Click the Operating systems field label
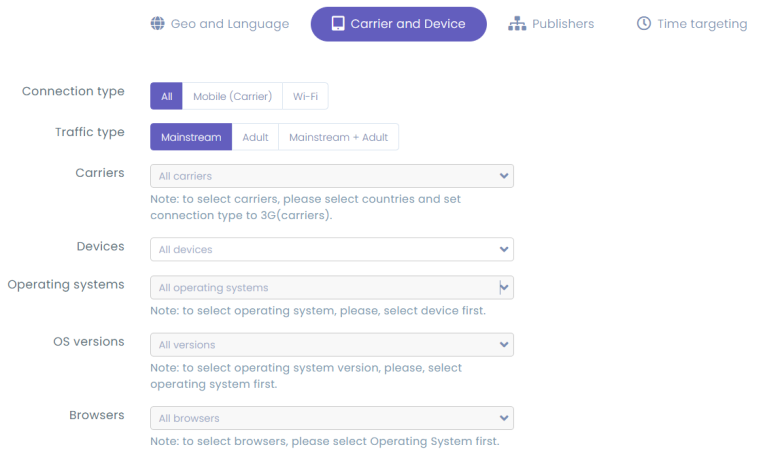This screenshot has height=462, width=765. [x=66, y=284]
